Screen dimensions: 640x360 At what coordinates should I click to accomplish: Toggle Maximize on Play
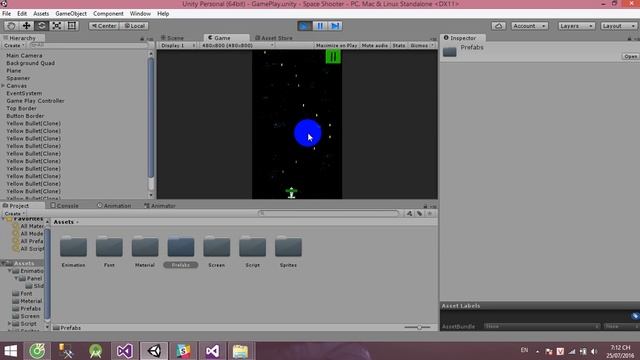[x=336, y=45]
